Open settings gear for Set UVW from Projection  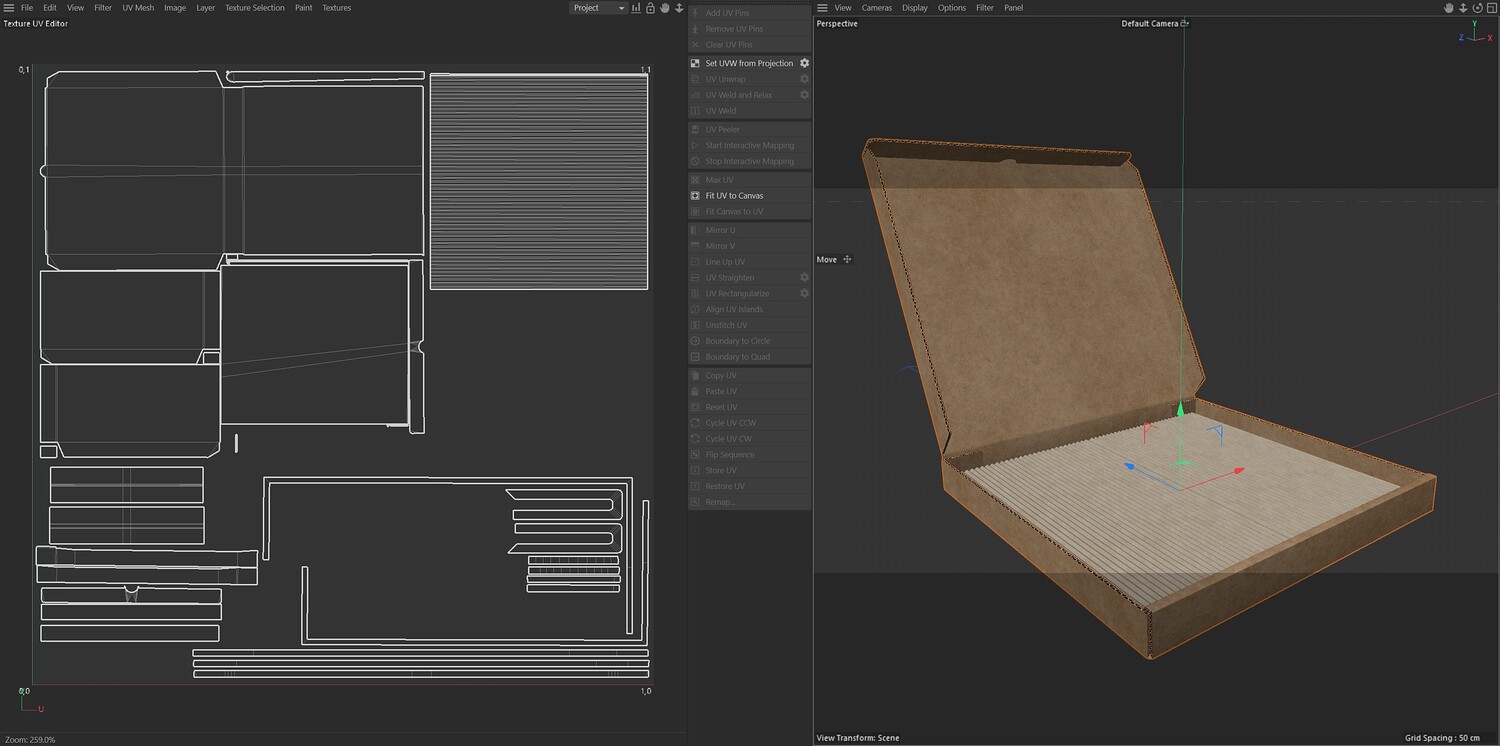click(804, 63)
